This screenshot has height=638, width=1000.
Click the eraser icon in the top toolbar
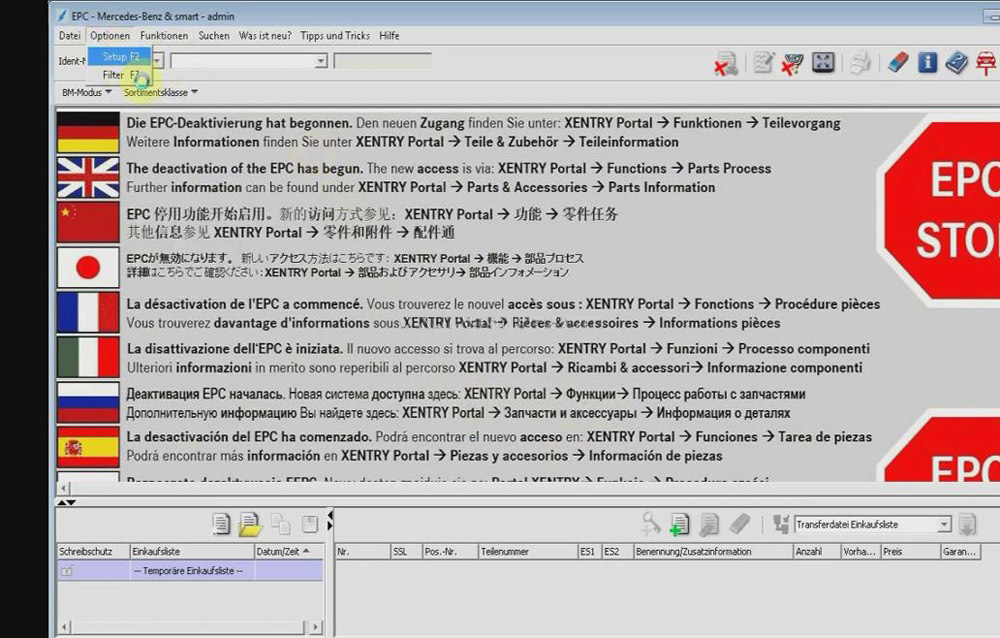click(x=897, y=63)
